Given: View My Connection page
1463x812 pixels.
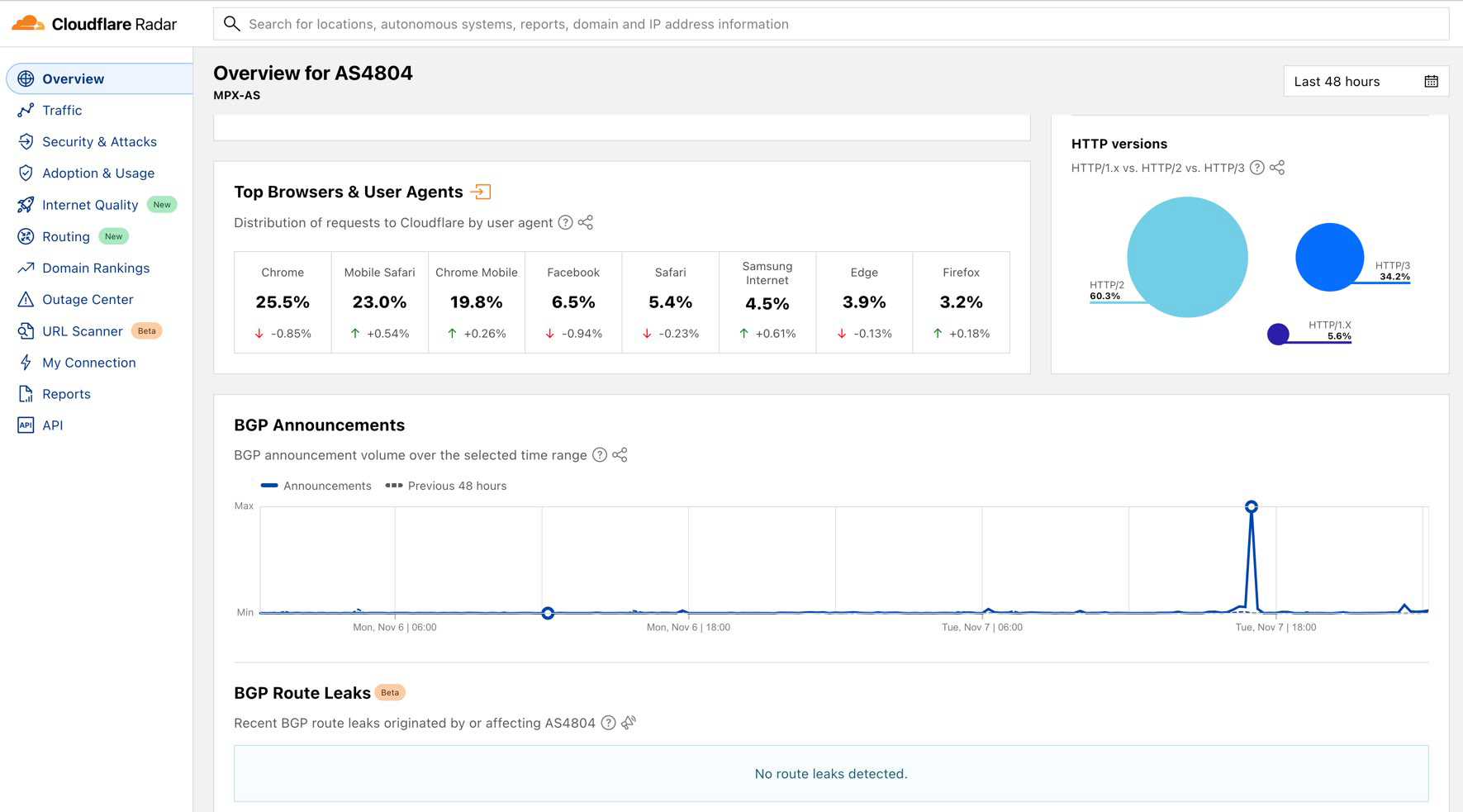Looking at the screenshot, I should [89, 363].
